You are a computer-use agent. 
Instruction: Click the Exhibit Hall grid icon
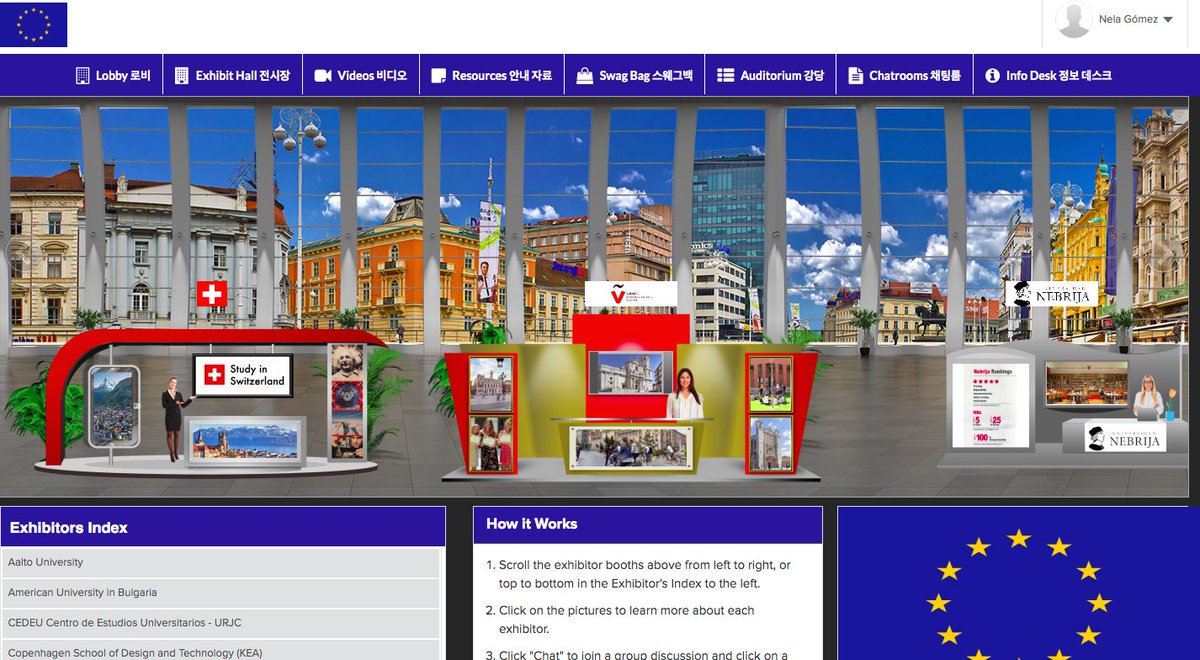pyautogui.click(x=181, y=75)
